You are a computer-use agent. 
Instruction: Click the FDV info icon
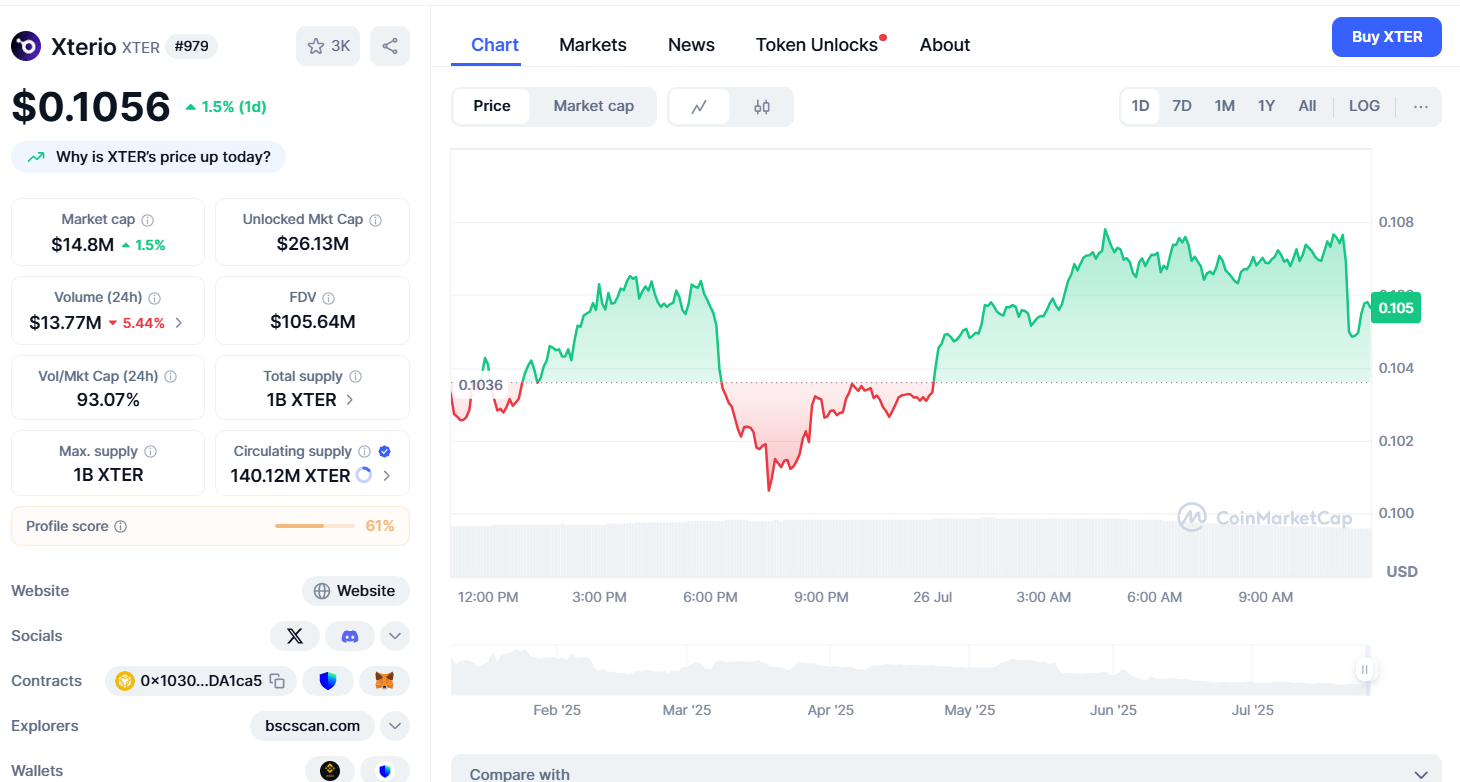point(329,298)
